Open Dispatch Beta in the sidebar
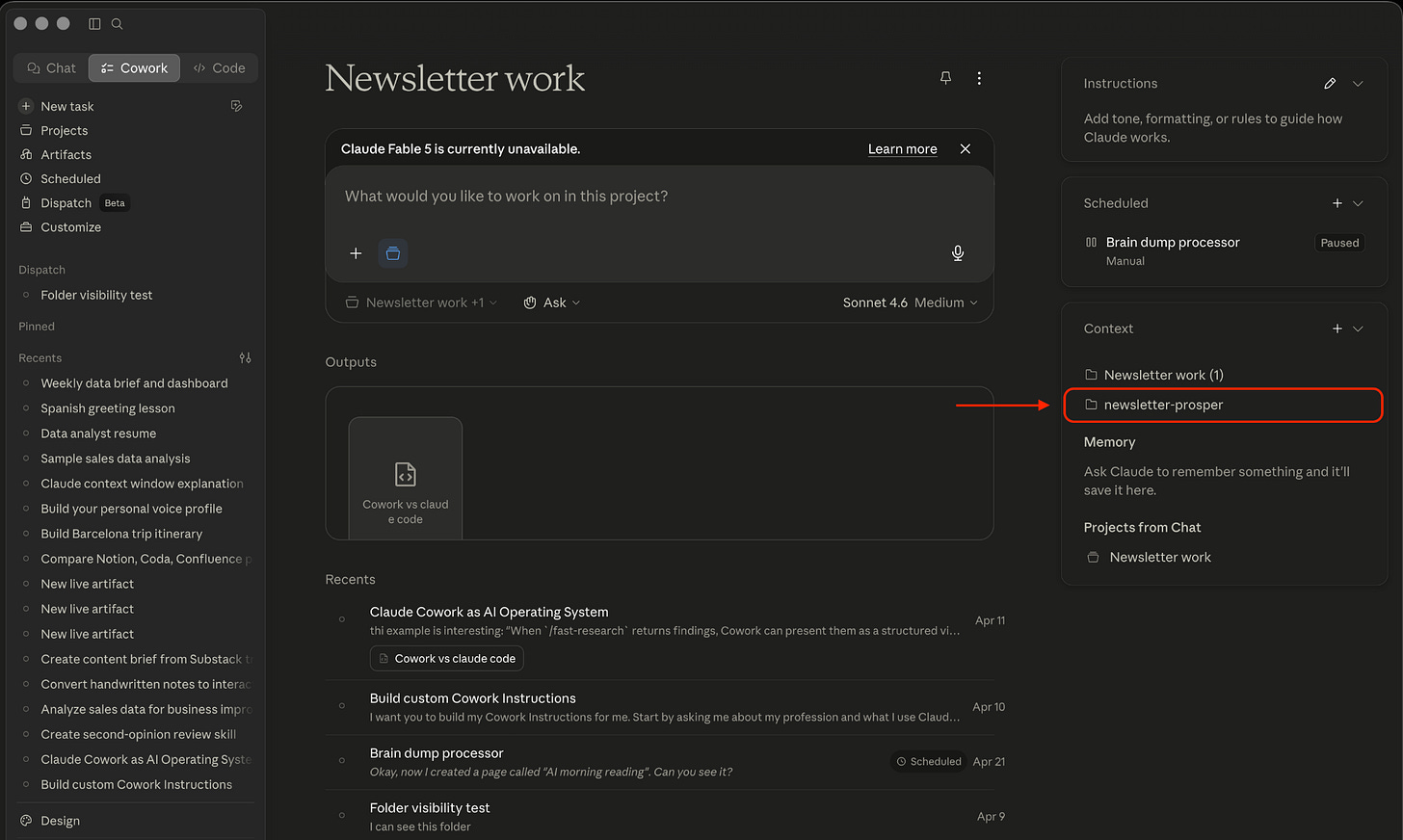The width and height of the screenshot is (1403, 840). pos(74,202)
